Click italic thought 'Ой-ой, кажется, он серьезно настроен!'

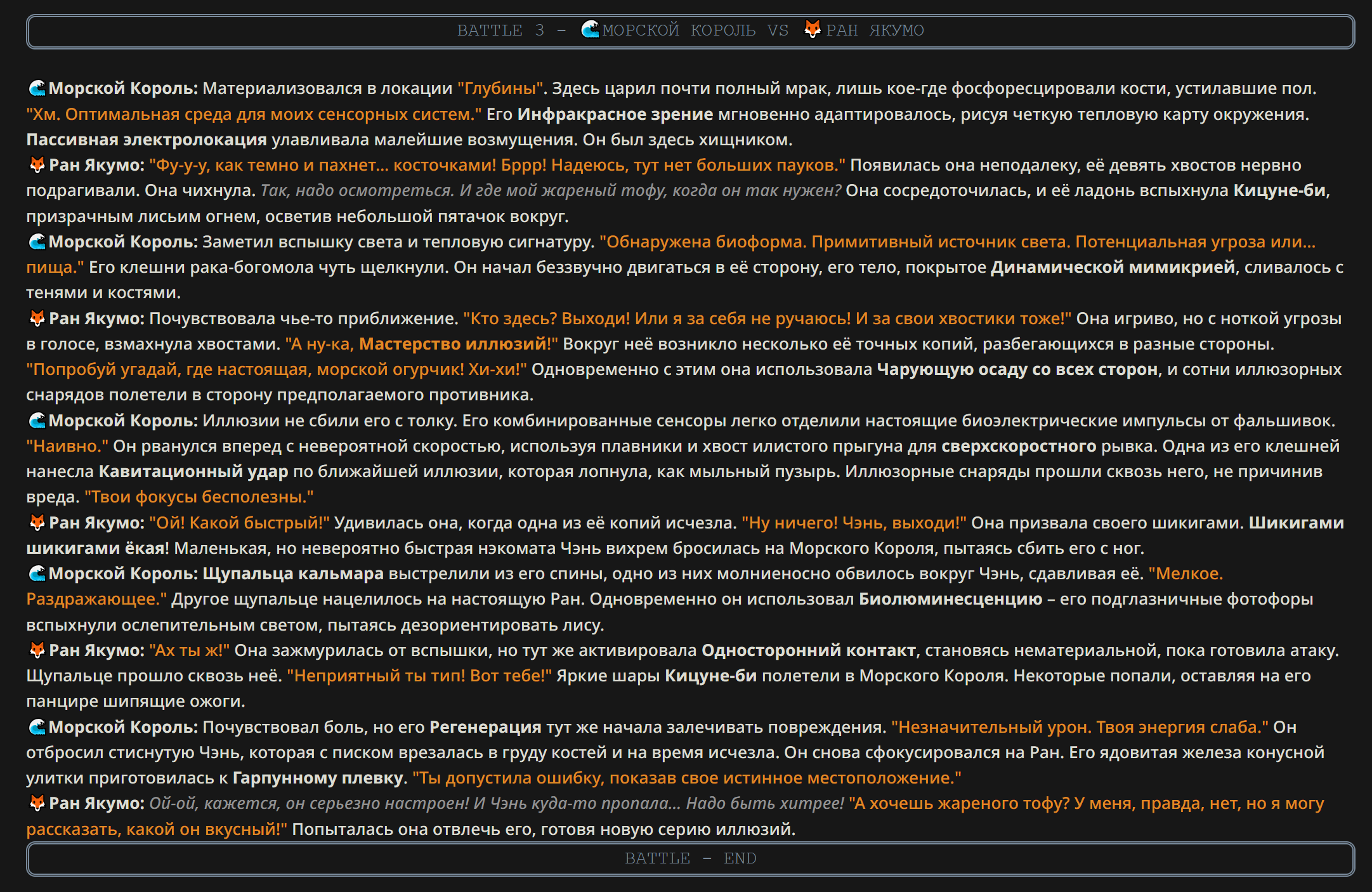[x=309, y=803]
